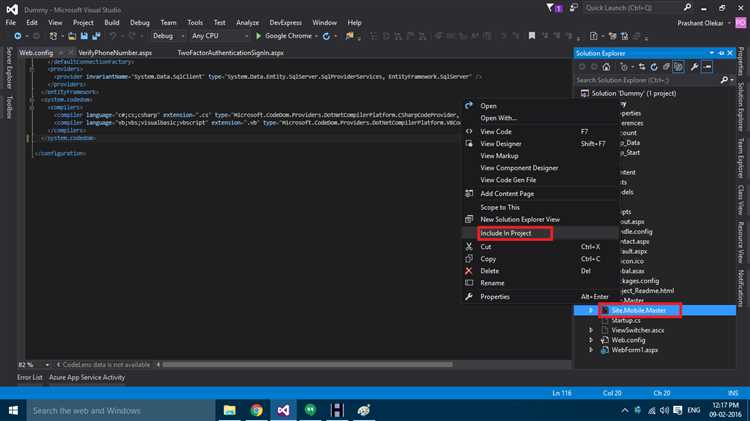This screenshot has width=750, height=421.
Task: Click Collapse All icon in Solution Explorer
Action: pos(666,67)
